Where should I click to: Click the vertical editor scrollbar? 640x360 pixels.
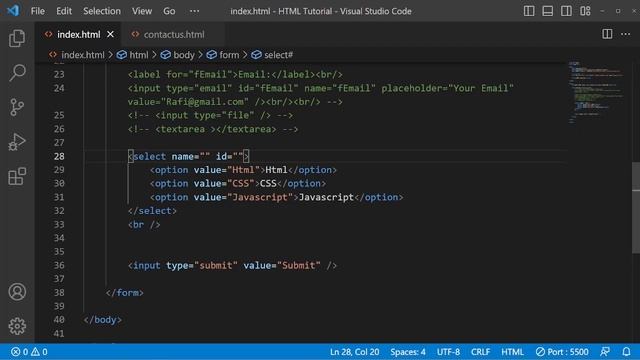[x=636, y=208]
